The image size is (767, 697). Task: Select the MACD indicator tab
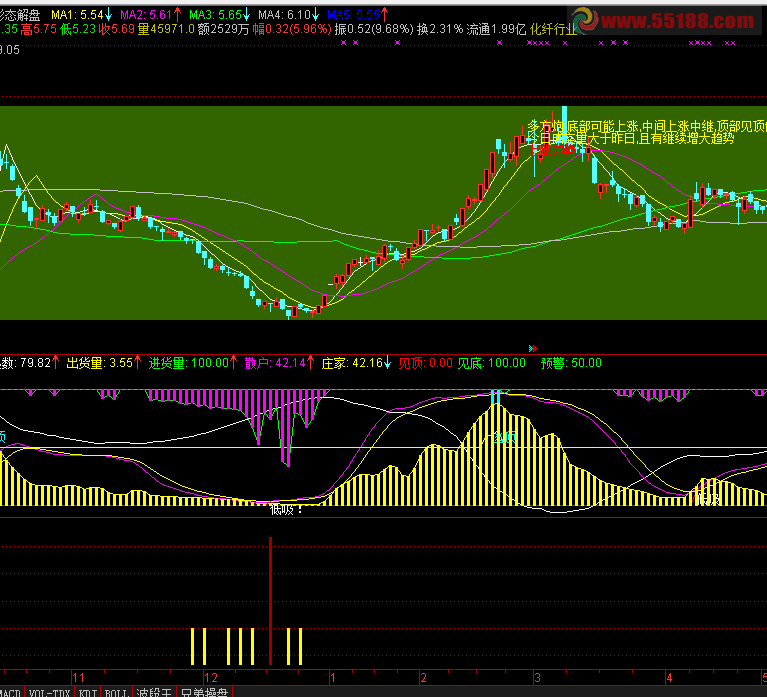pos(10,693)
